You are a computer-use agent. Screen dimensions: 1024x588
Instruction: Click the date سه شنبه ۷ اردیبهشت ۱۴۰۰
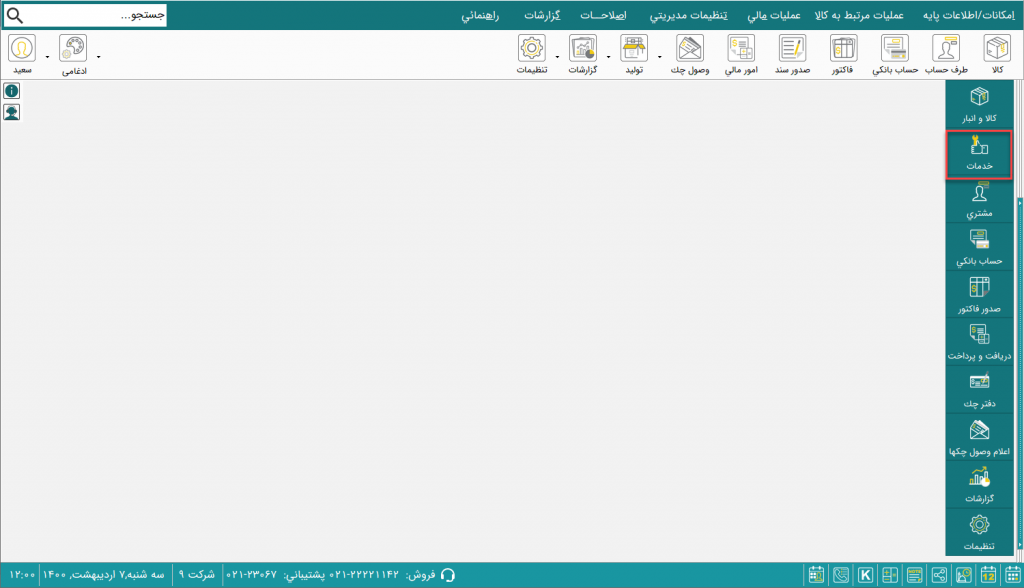point(103,575)
